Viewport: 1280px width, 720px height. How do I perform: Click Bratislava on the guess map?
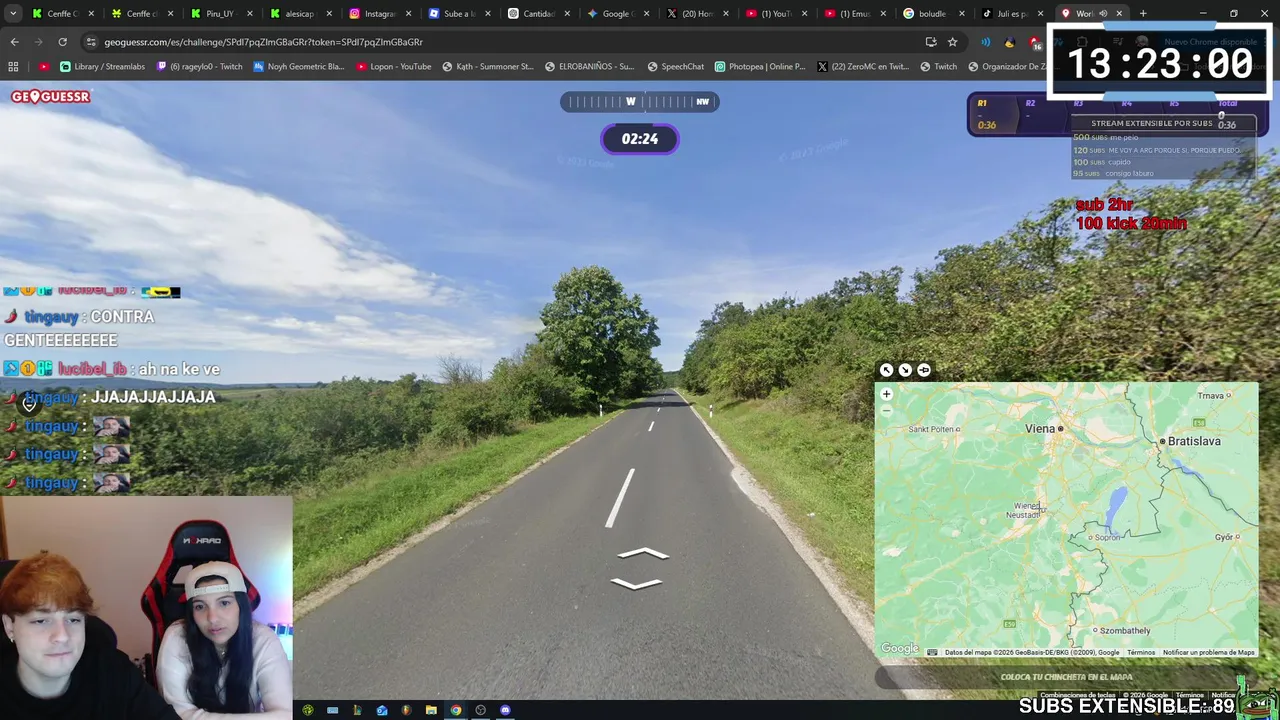pos(1195,441)
